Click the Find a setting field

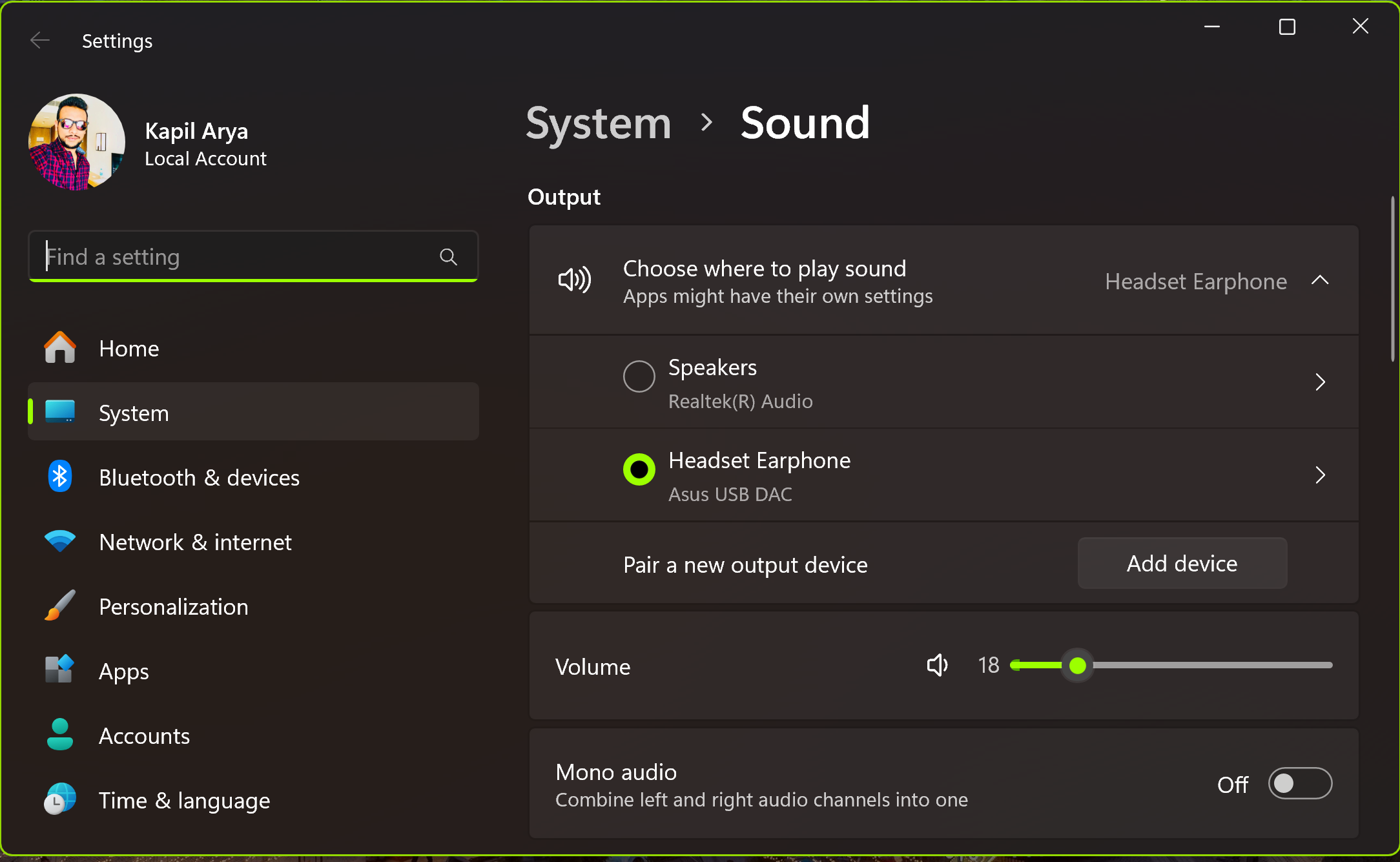coord(239,257)
